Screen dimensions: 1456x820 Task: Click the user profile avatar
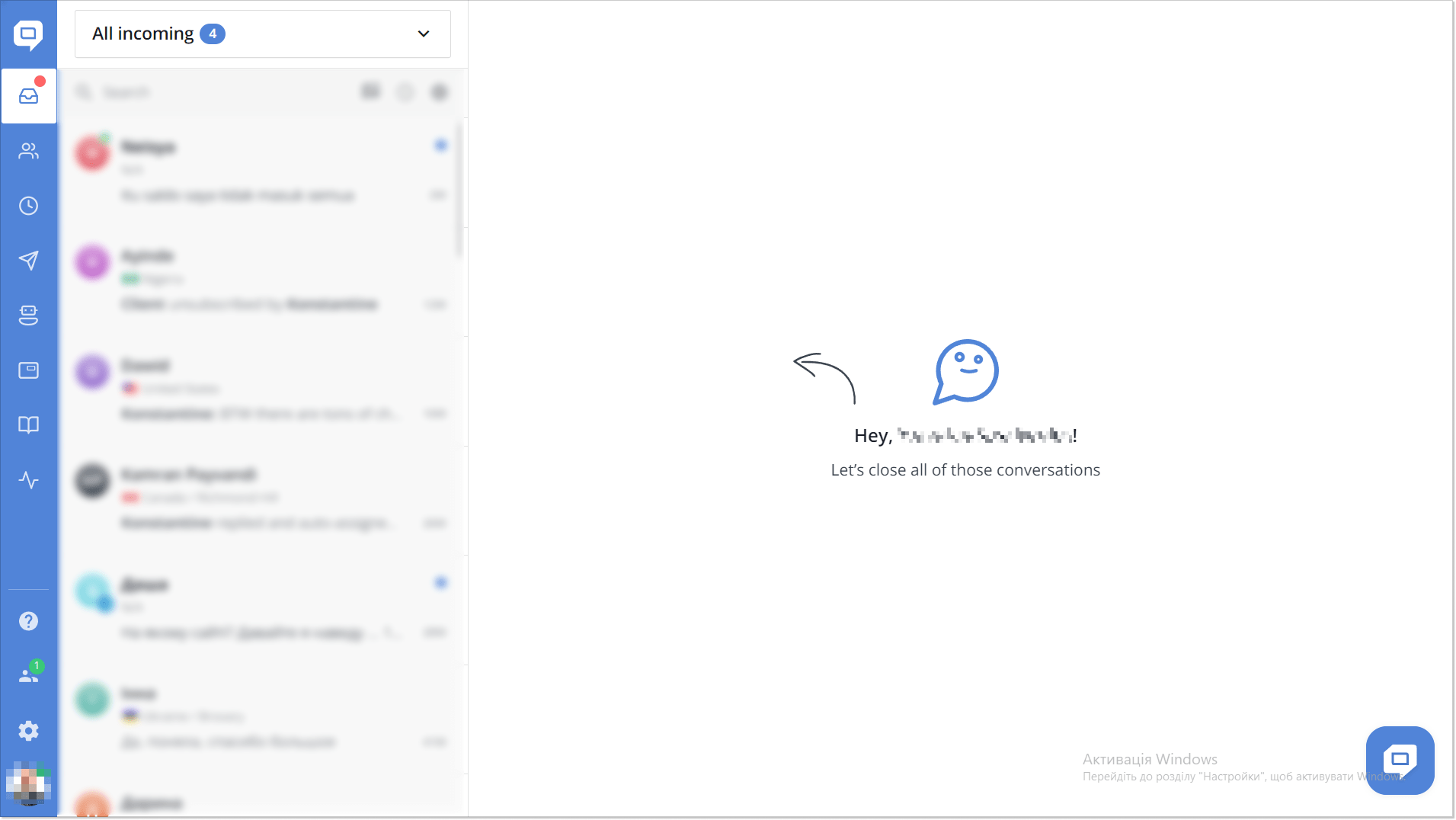[x=29, y=783]
